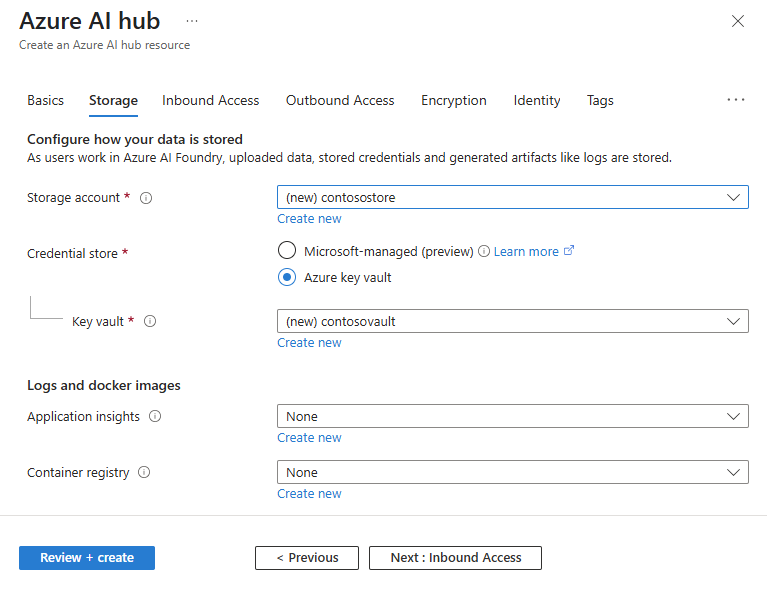767x595 pixels.
Task: Open the external link icon beside Learn more
Action: 568,251
